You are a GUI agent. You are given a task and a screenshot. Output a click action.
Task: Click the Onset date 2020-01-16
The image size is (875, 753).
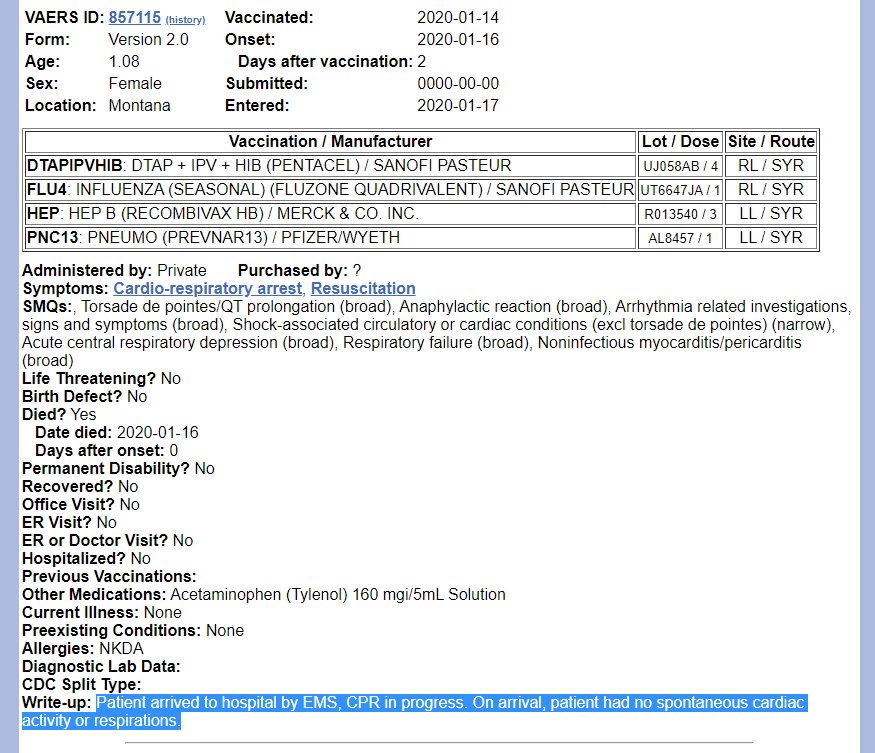point(458,40)
